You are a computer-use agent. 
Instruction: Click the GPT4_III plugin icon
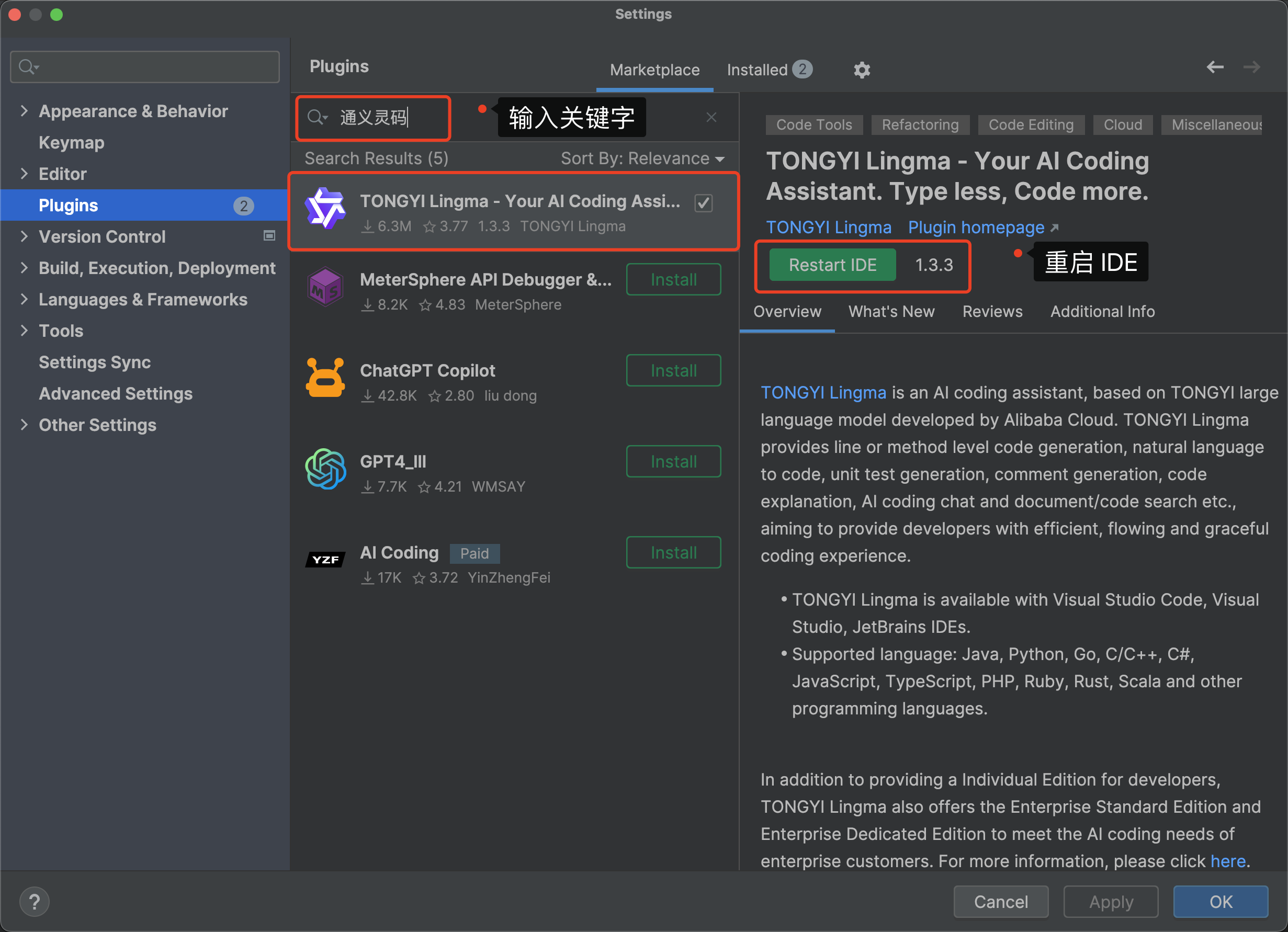pyautogui.click(x=325, y=468)
